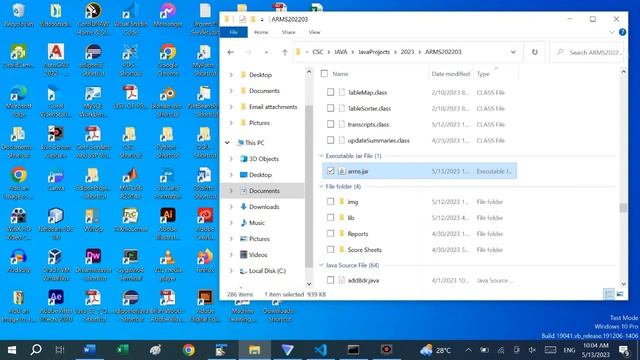This screenshot has width=640, height=360.
Task: Click JavaProjects in the address path
Action: tap(374, 52)
